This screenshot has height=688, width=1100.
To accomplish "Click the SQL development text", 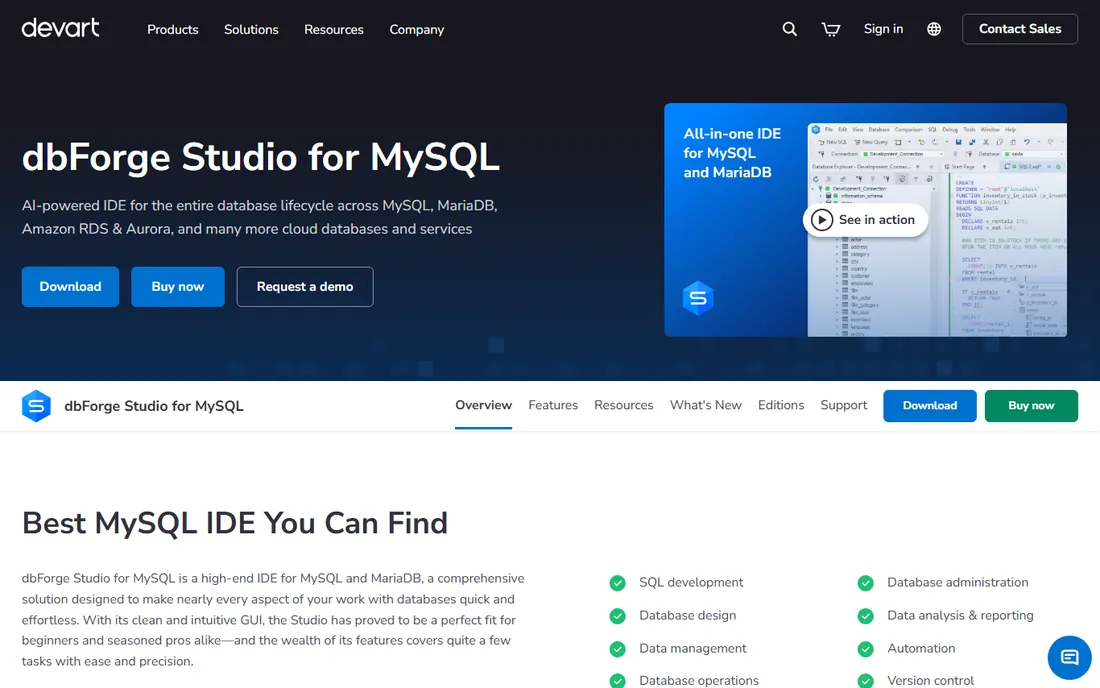I will coord(691,582).
